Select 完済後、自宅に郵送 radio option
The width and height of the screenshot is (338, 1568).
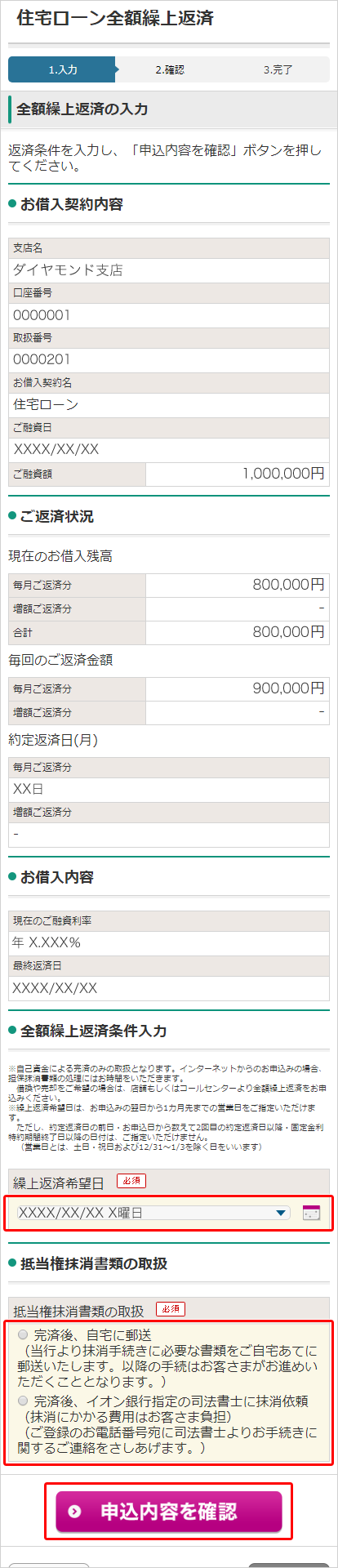click(22, 1334)
